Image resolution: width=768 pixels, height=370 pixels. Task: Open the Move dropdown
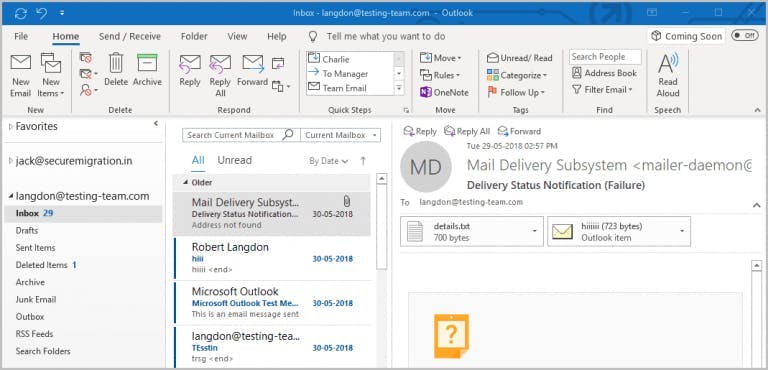440,58
